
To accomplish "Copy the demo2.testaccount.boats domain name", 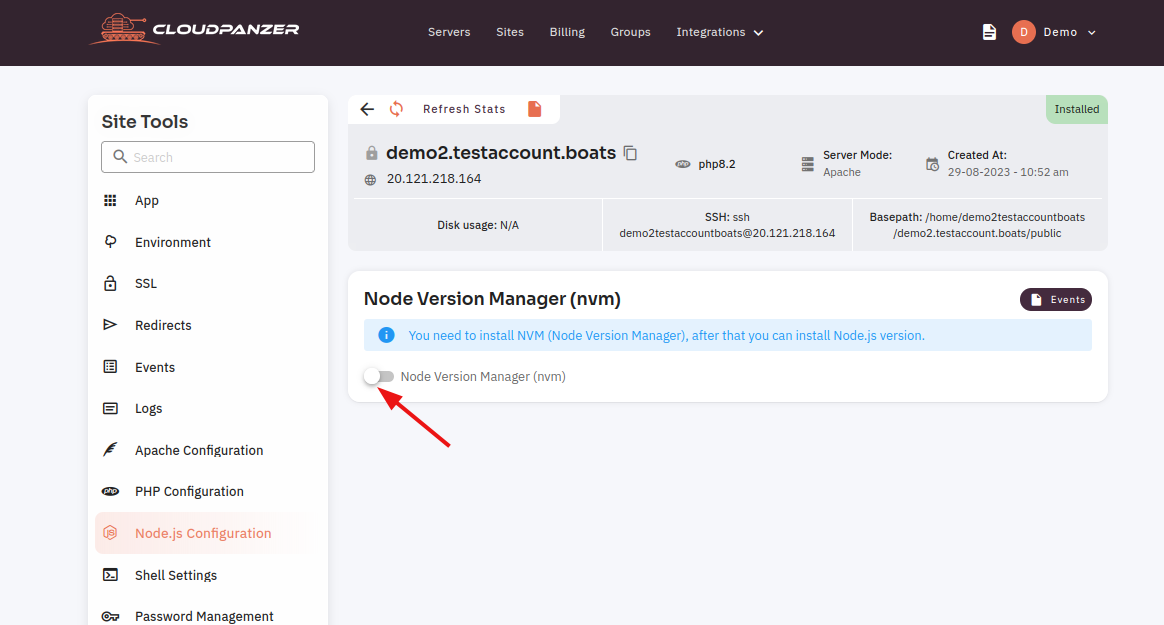I will coord(630,153).
